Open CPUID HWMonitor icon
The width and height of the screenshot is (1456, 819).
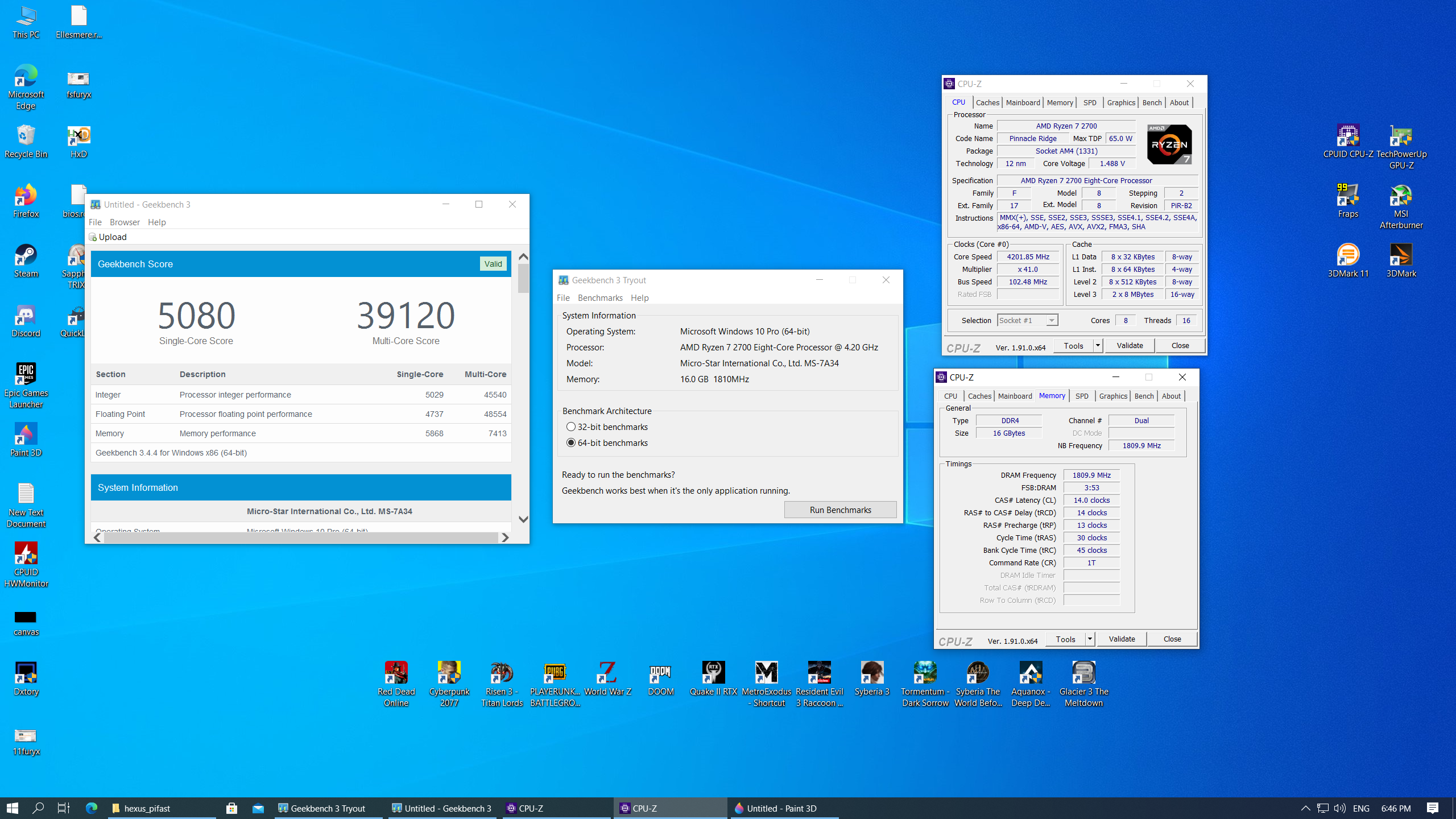point(26,565)
